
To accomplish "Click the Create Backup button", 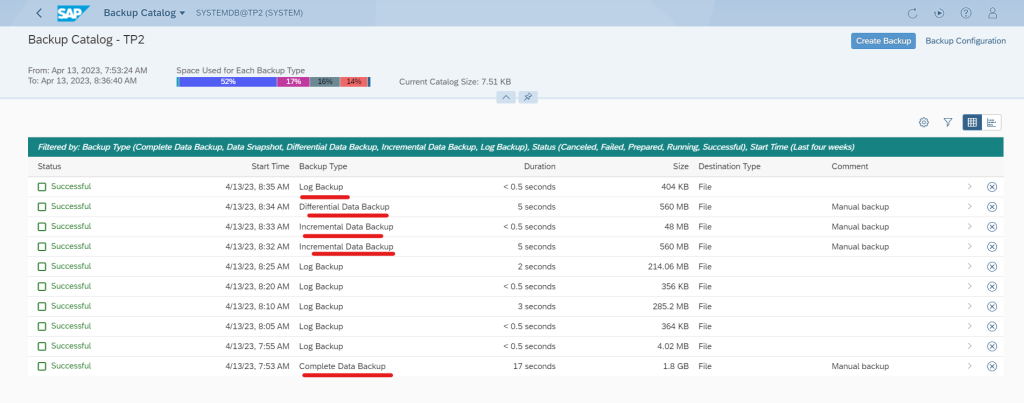I will 883,40.
